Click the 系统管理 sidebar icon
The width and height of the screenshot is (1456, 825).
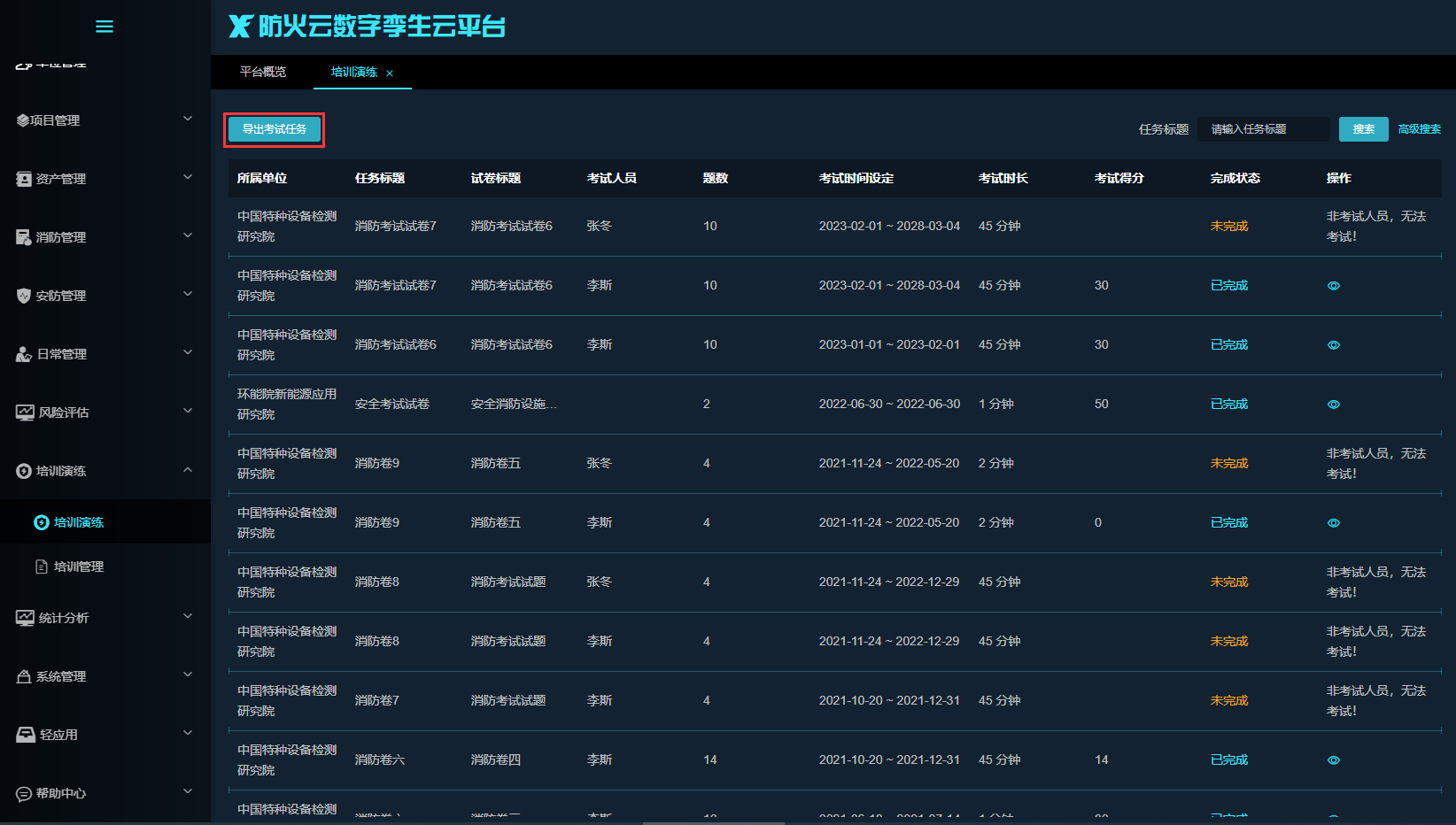point(24,676)
